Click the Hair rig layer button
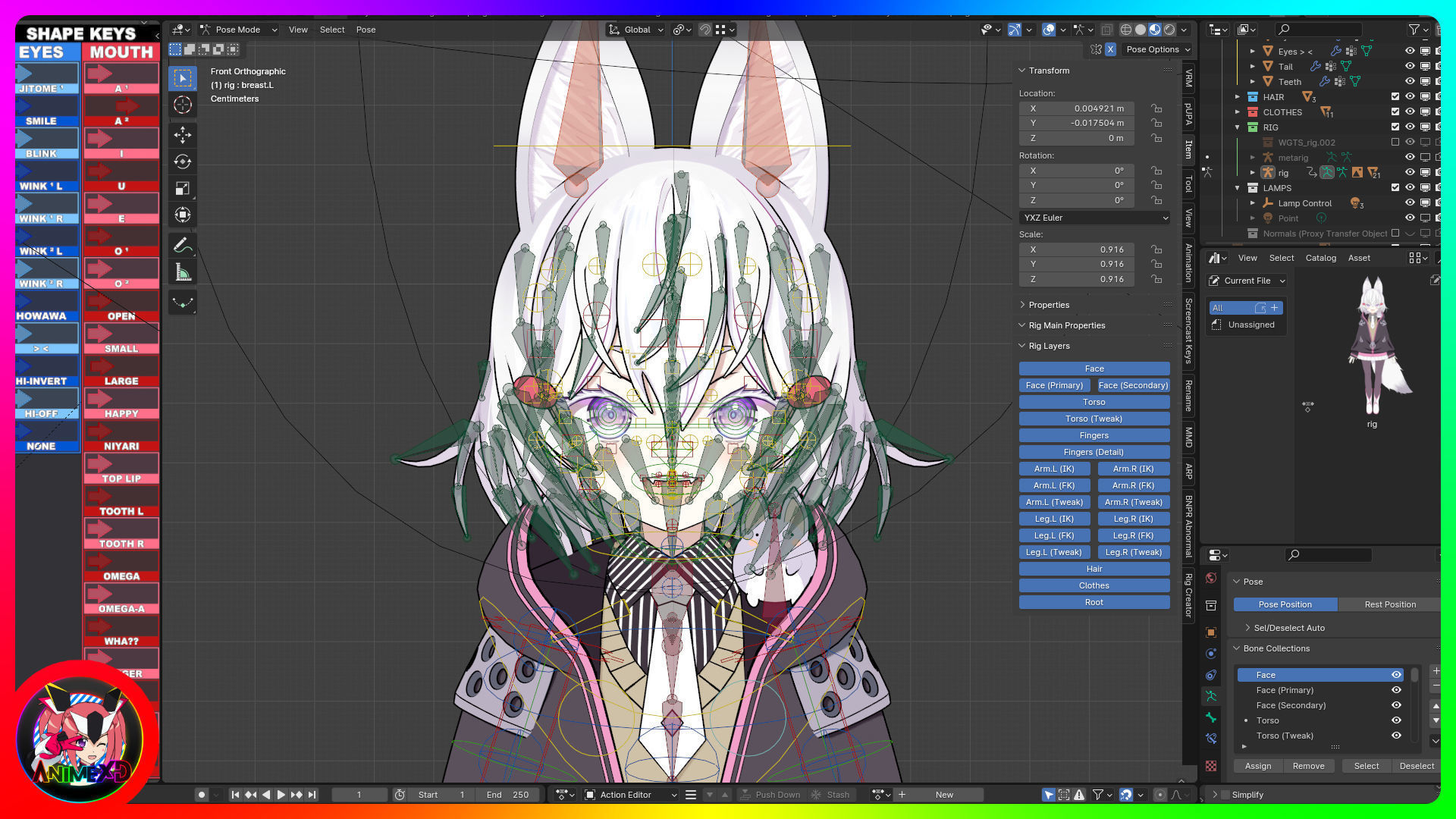Viewport: 1456px width, 819px height. 1094,569
